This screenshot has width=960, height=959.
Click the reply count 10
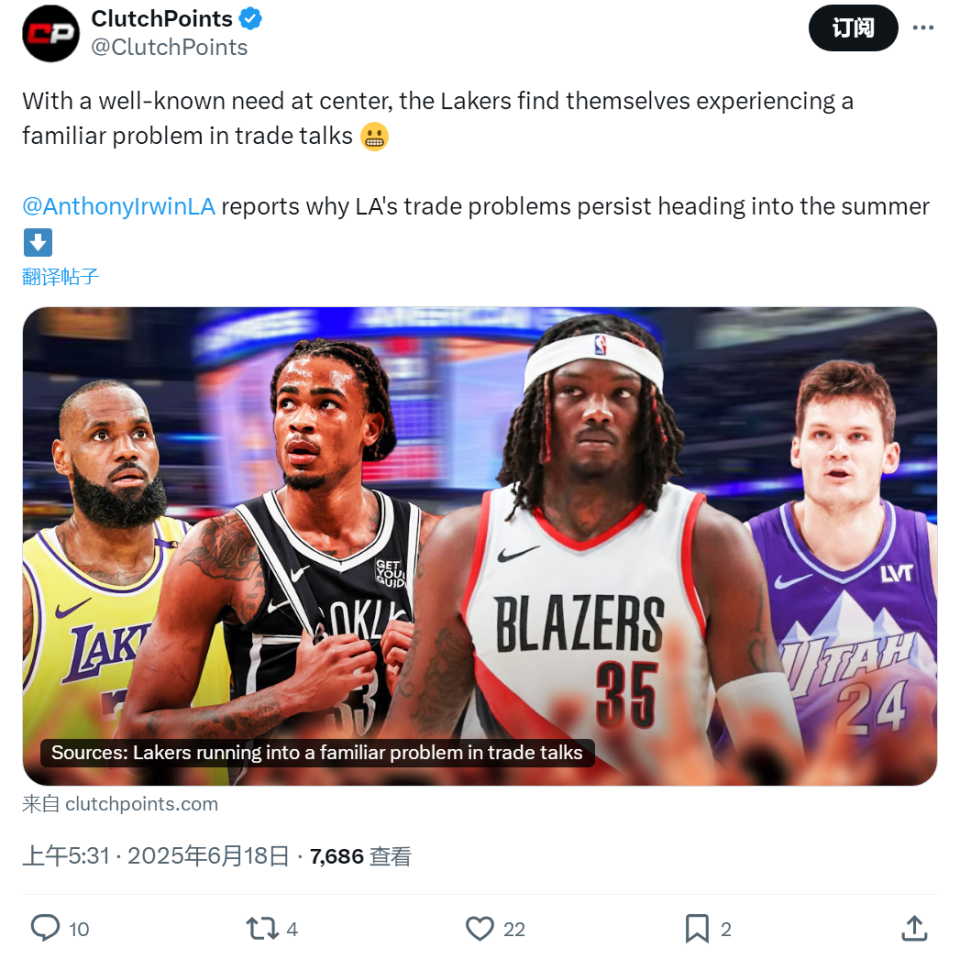point(79,929)
